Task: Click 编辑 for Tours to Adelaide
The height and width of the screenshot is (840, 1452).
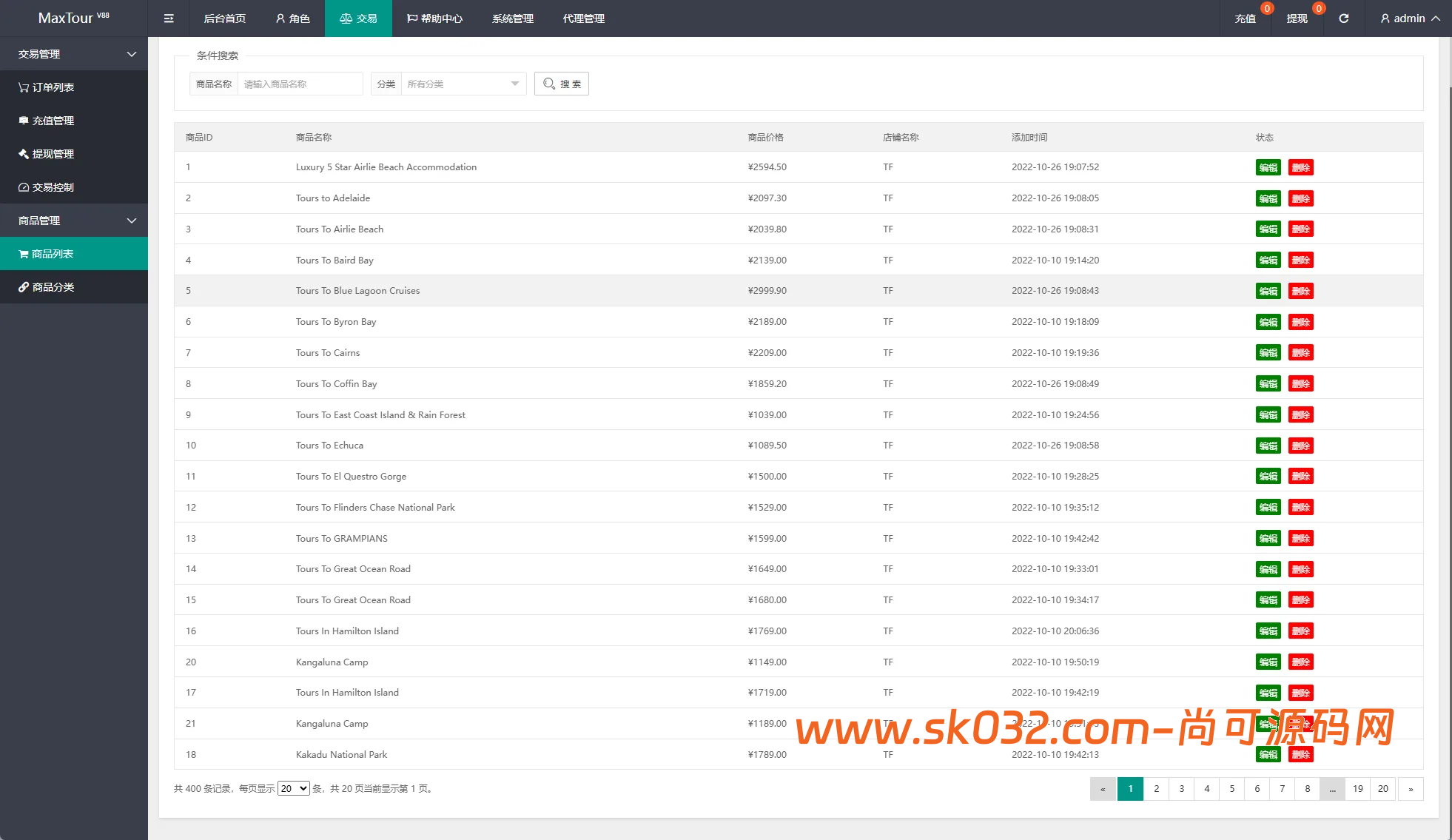Action: (x=1268, y=198)
